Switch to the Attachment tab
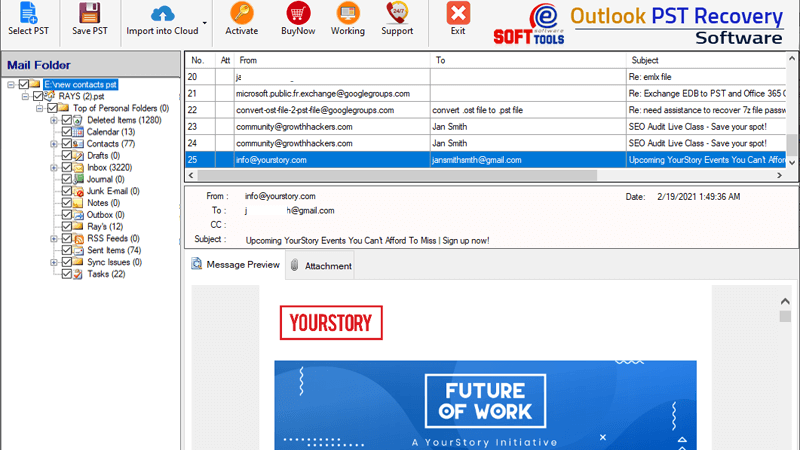 320,266
